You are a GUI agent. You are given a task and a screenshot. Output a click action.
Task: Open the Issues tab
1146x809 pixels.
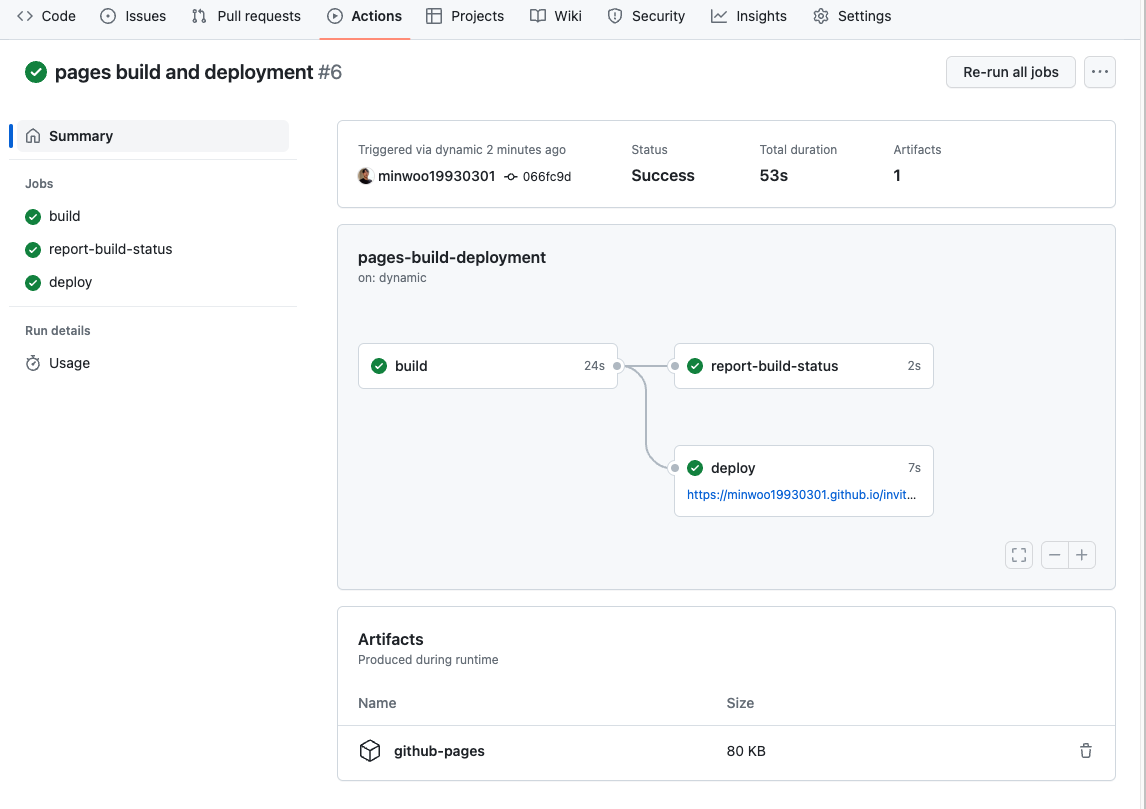click(x=133, y=16)
